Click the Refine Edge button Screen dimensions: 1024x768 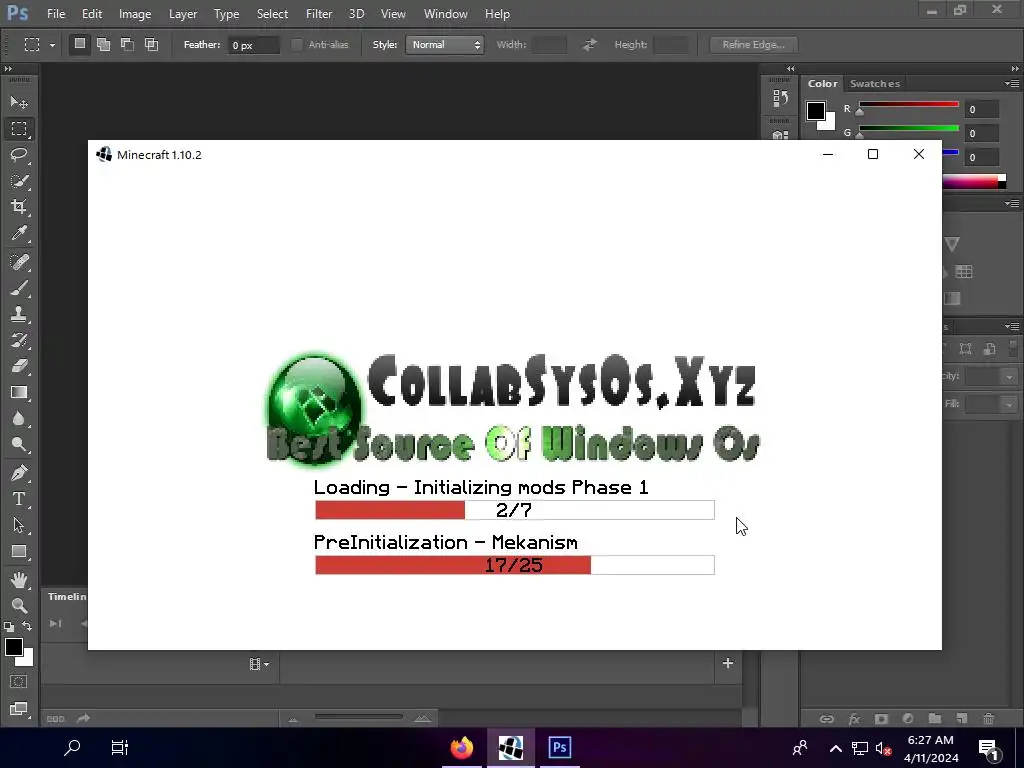point(754,44)
